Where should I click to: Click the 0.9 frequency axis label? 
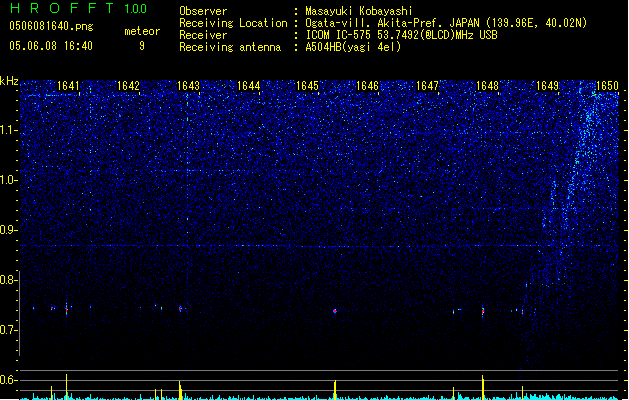(x=8, y=230)
